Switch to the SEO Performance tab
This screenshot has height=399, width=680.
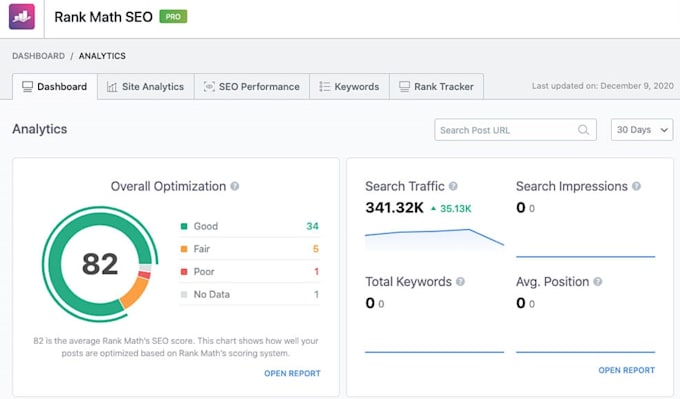pos(252,87)
